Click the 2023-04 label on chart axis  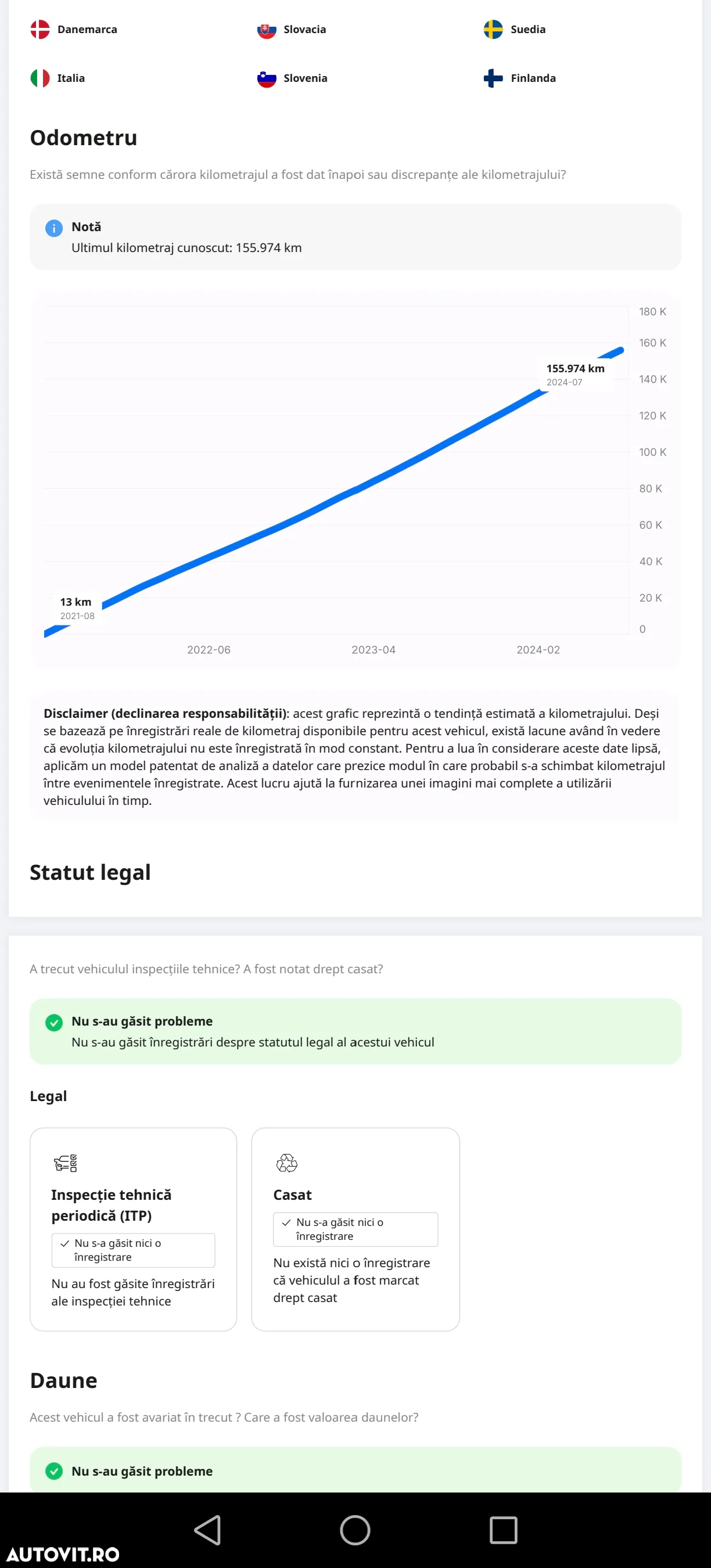(373, 649)
